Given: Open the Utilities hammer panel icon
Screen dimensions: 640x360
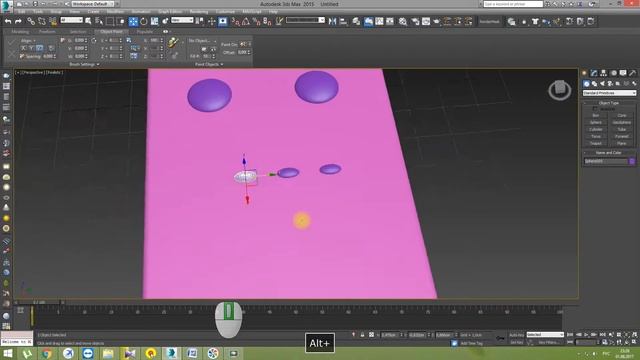Looking at the screenshot, I should [632, 73].
